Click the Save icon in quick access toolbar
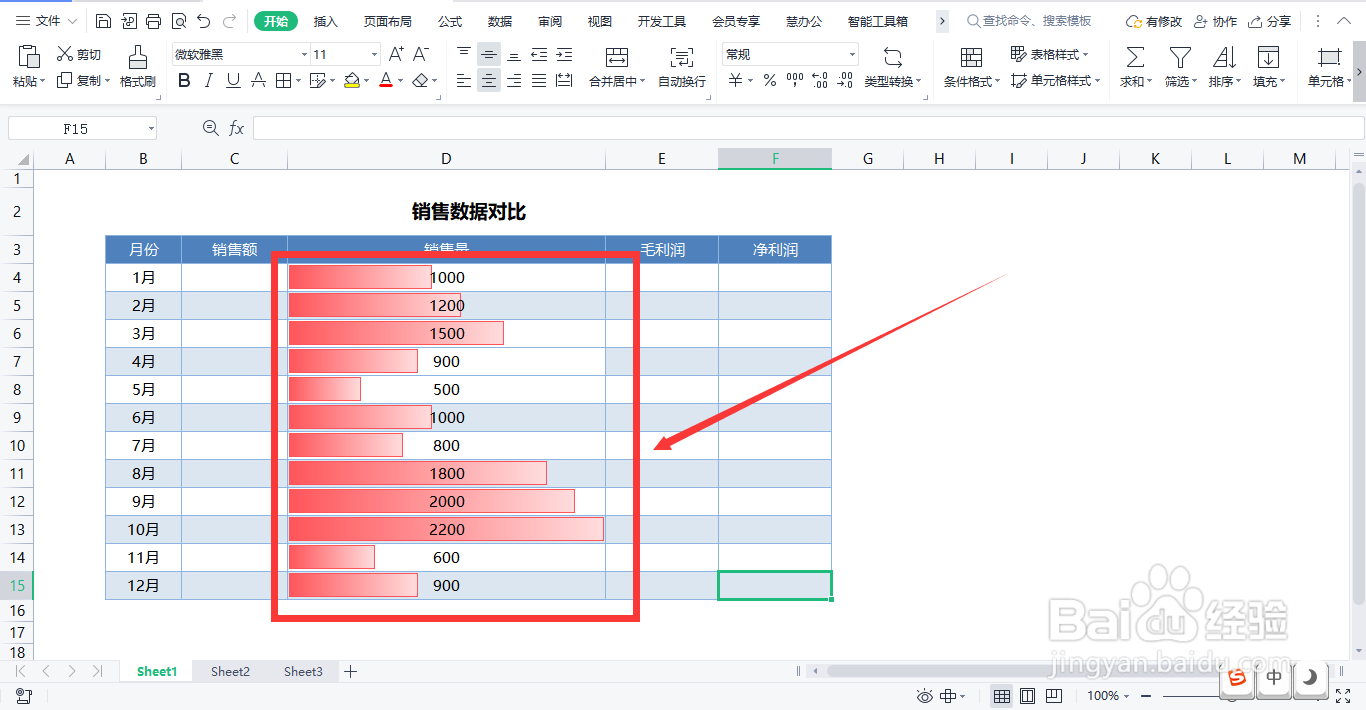The width and height of the screenshot is (1366, 710). 104,21
